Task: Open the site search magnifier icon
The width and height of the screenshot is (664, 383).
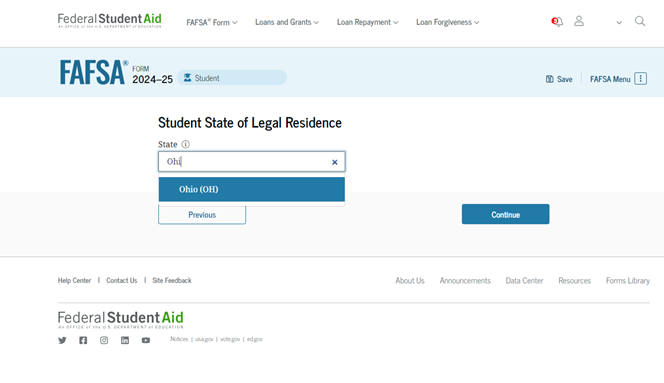Action: coord(640,21)
